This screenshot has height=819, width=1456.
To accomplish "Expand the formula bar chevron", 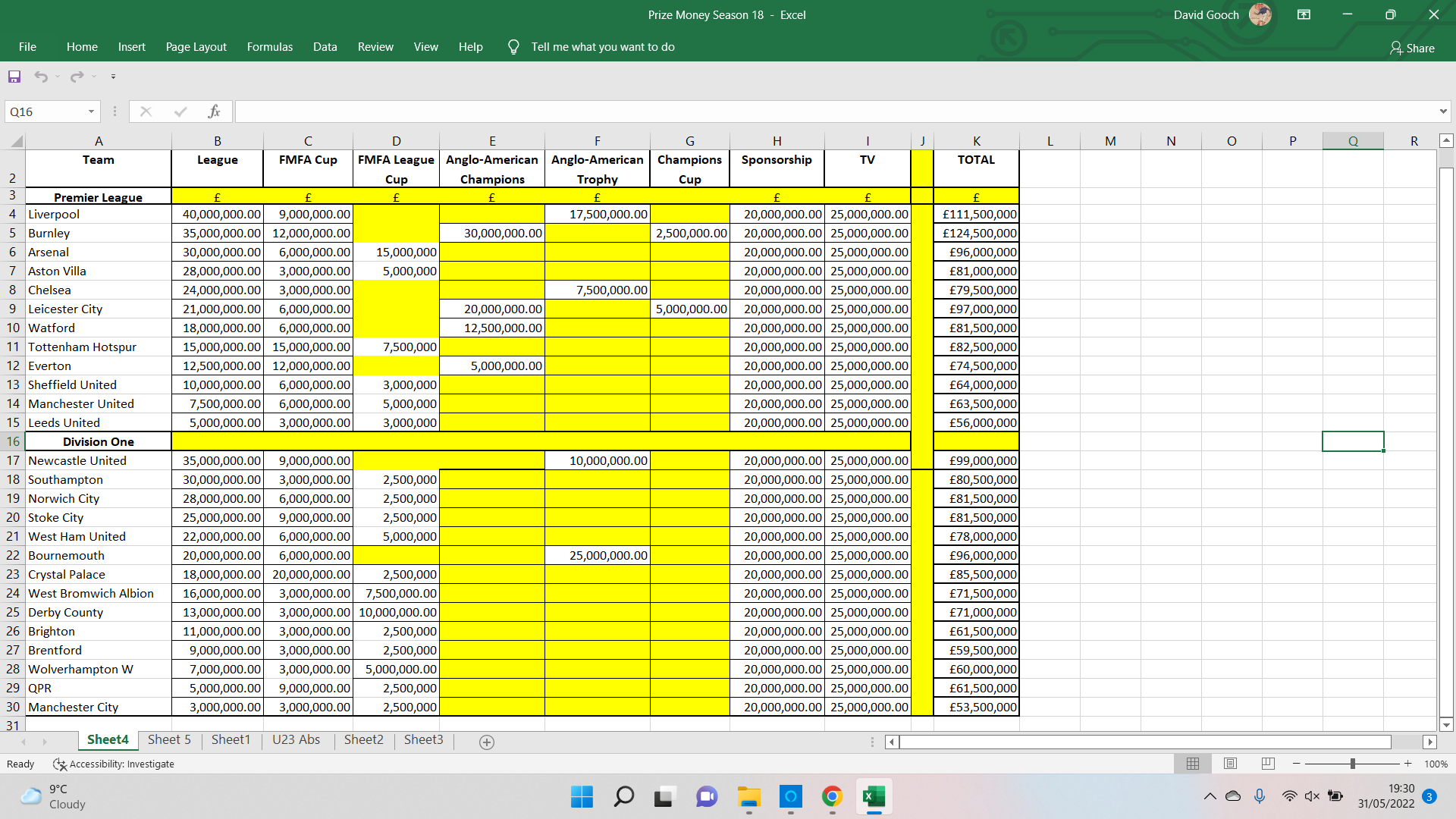I will click(x=1442, y=111).
